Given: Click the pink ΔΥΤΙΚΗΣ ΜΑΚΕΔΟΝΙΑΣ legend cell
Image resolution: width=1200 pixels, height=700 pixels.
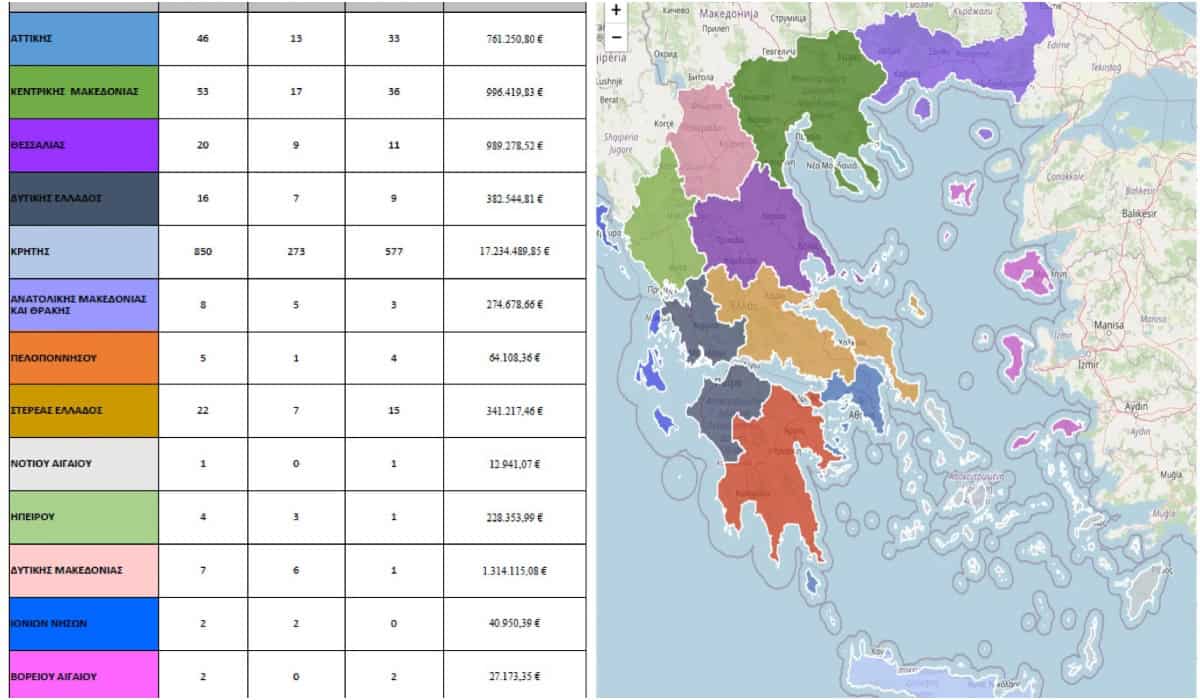Looking at the screenshot, I should tap(80, 570).
